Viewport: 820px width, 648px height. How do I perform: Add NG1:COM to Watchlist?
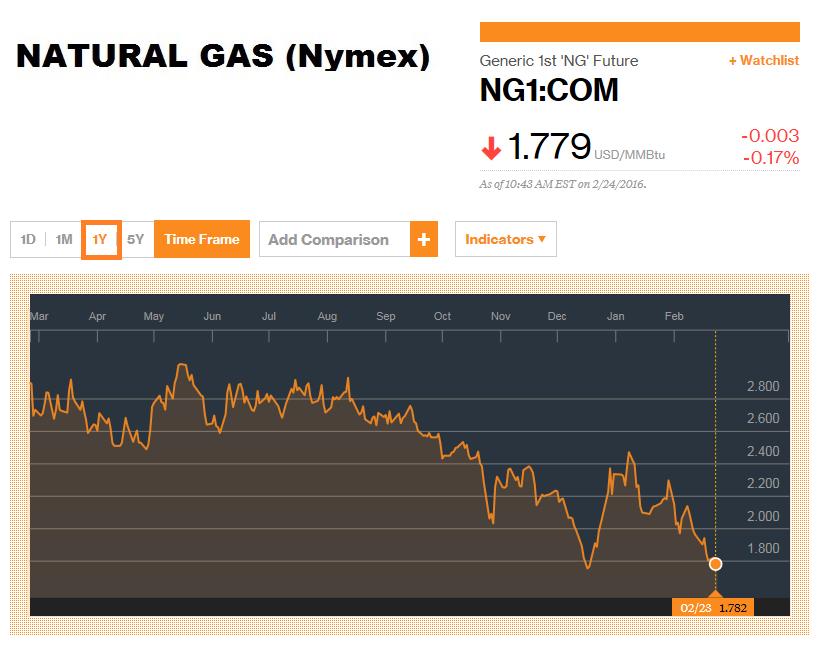click(764, 61)
